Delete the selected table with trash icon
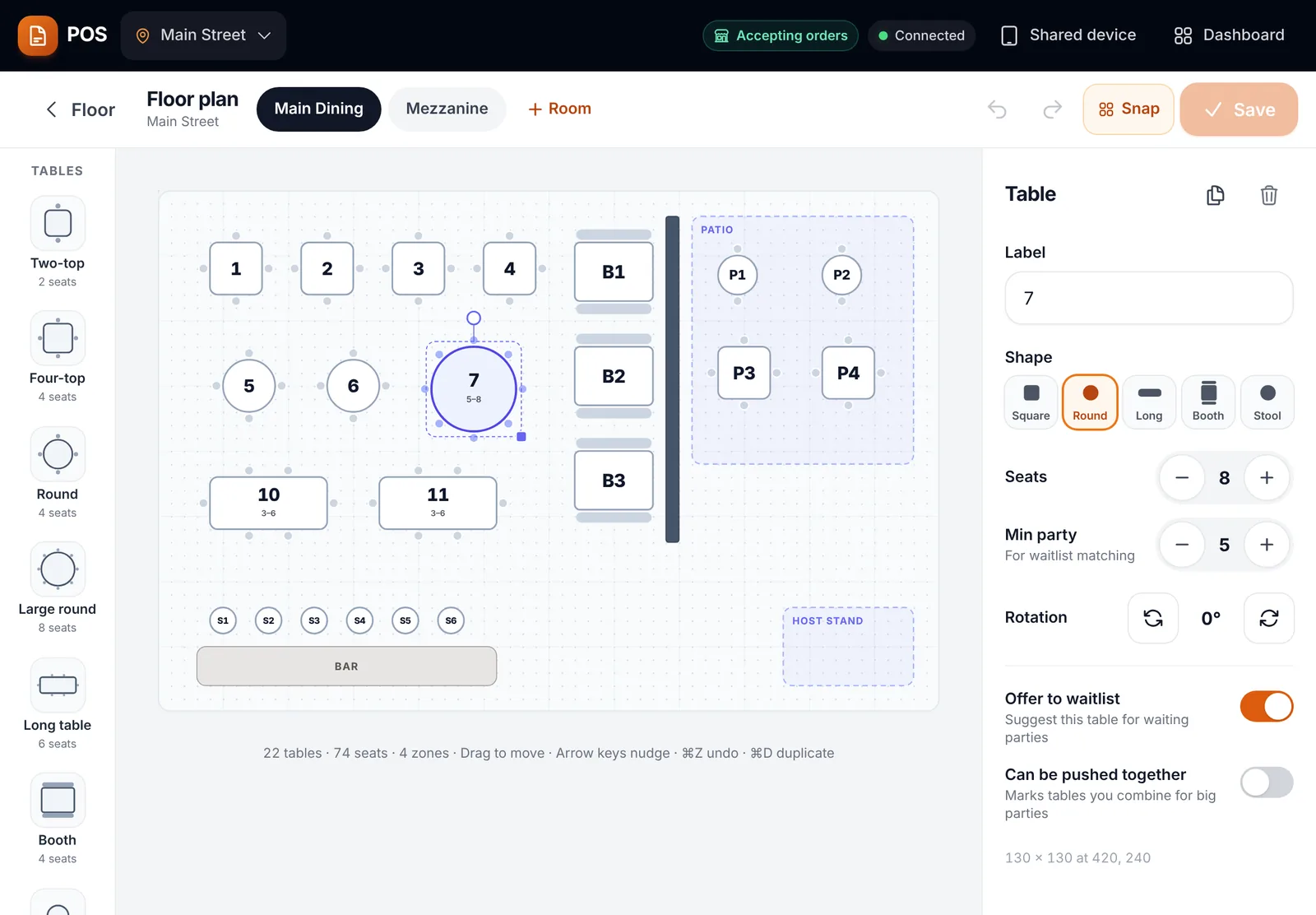 coord(1269,195)
